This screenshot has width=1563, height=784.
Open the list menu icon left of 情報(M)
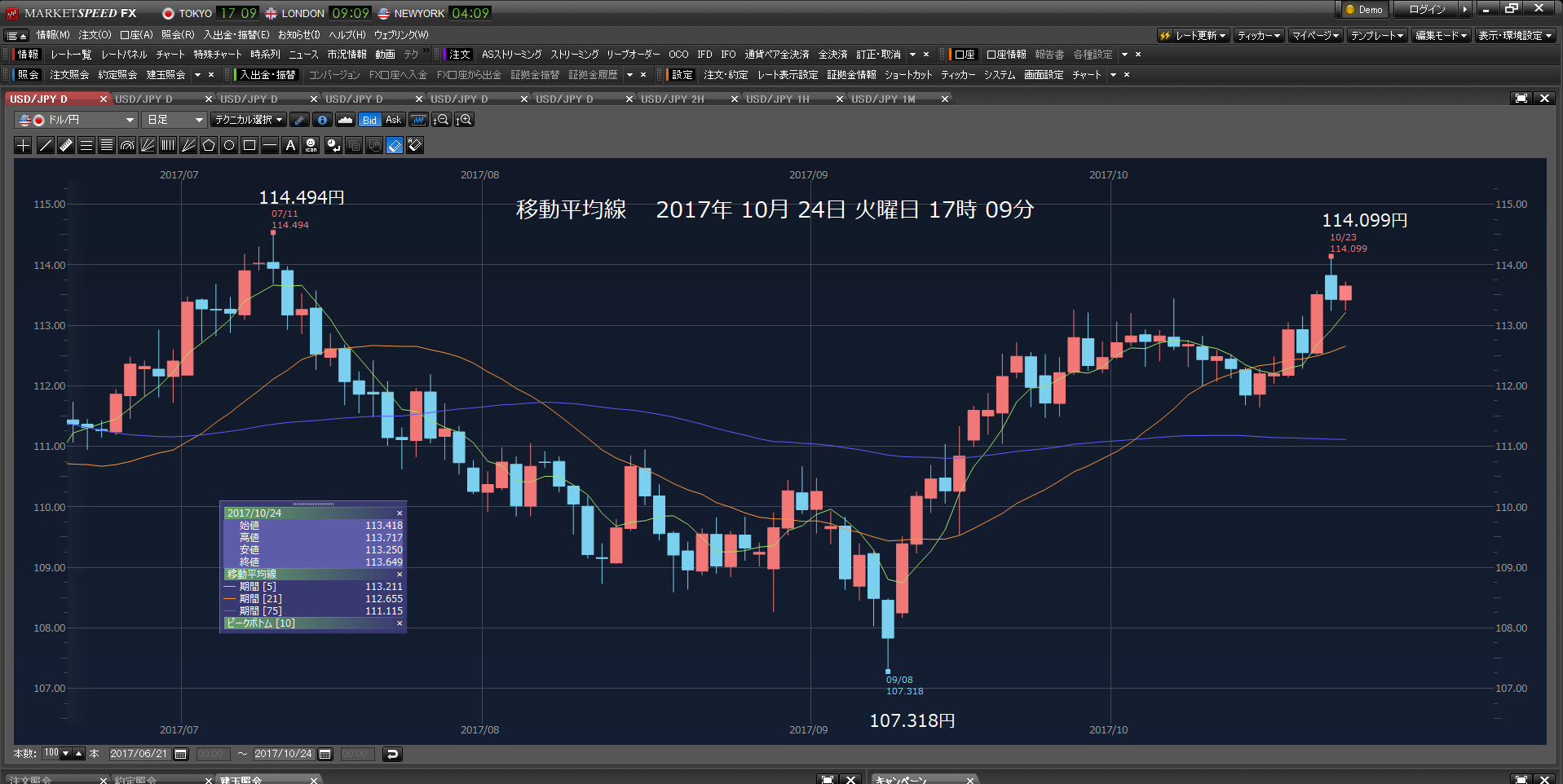[x=16, y=35]
